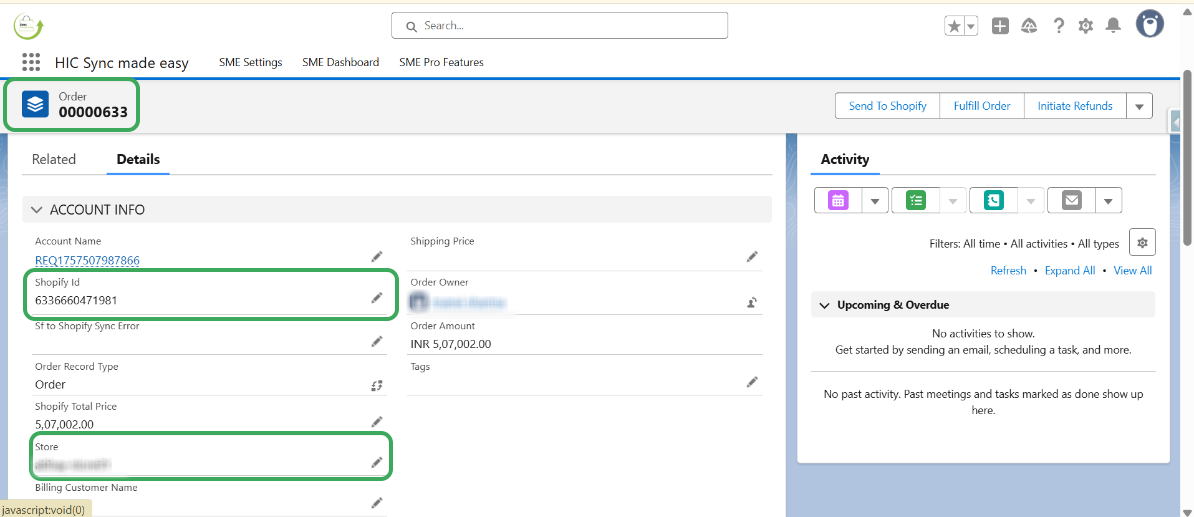Click the New Task icon
Screen dimensions: 1194x517
click(916, 200)
